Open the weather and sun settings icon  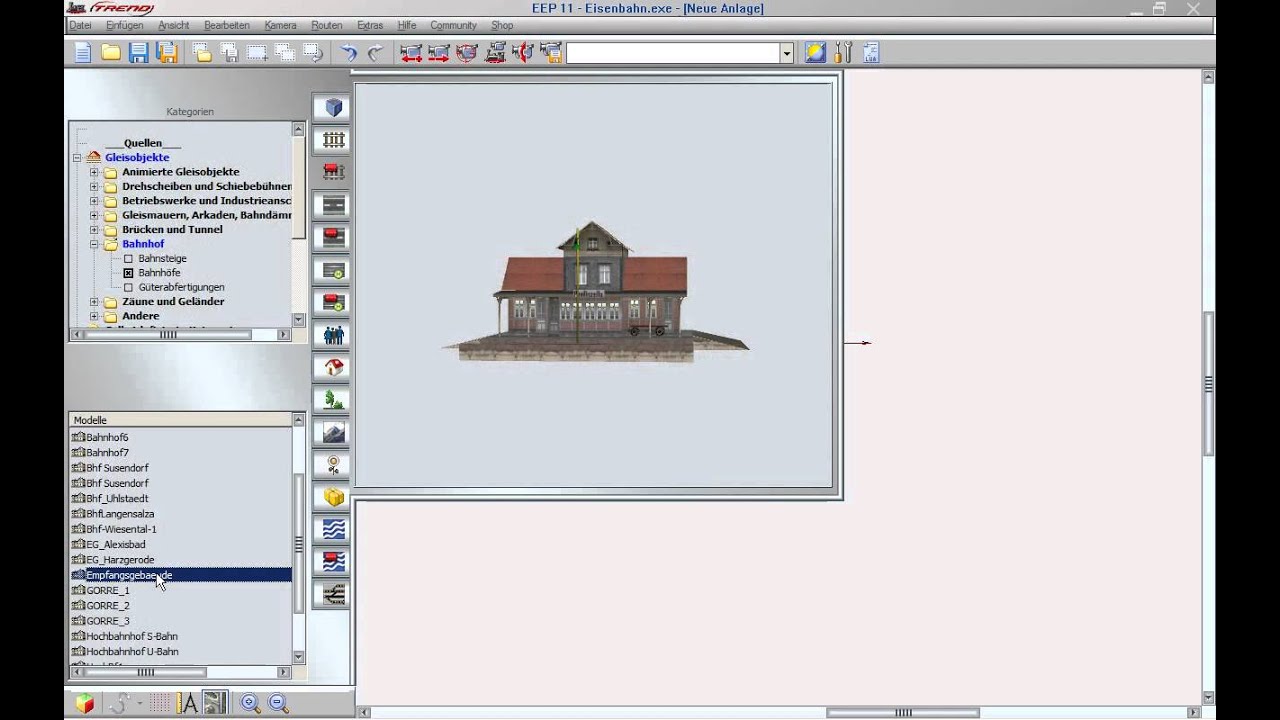pyautogui.click(x=815, y=53)
